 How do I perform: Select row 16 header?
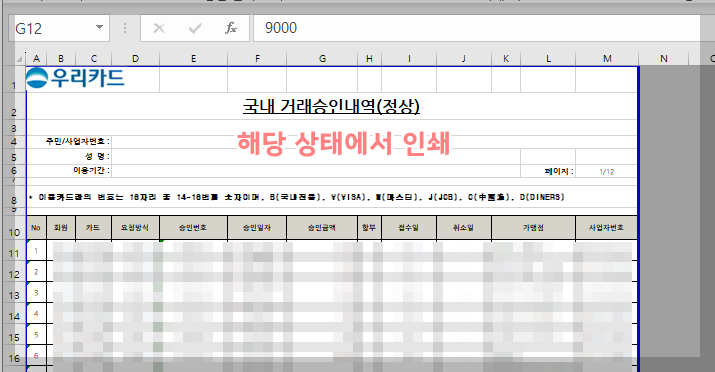14,356
